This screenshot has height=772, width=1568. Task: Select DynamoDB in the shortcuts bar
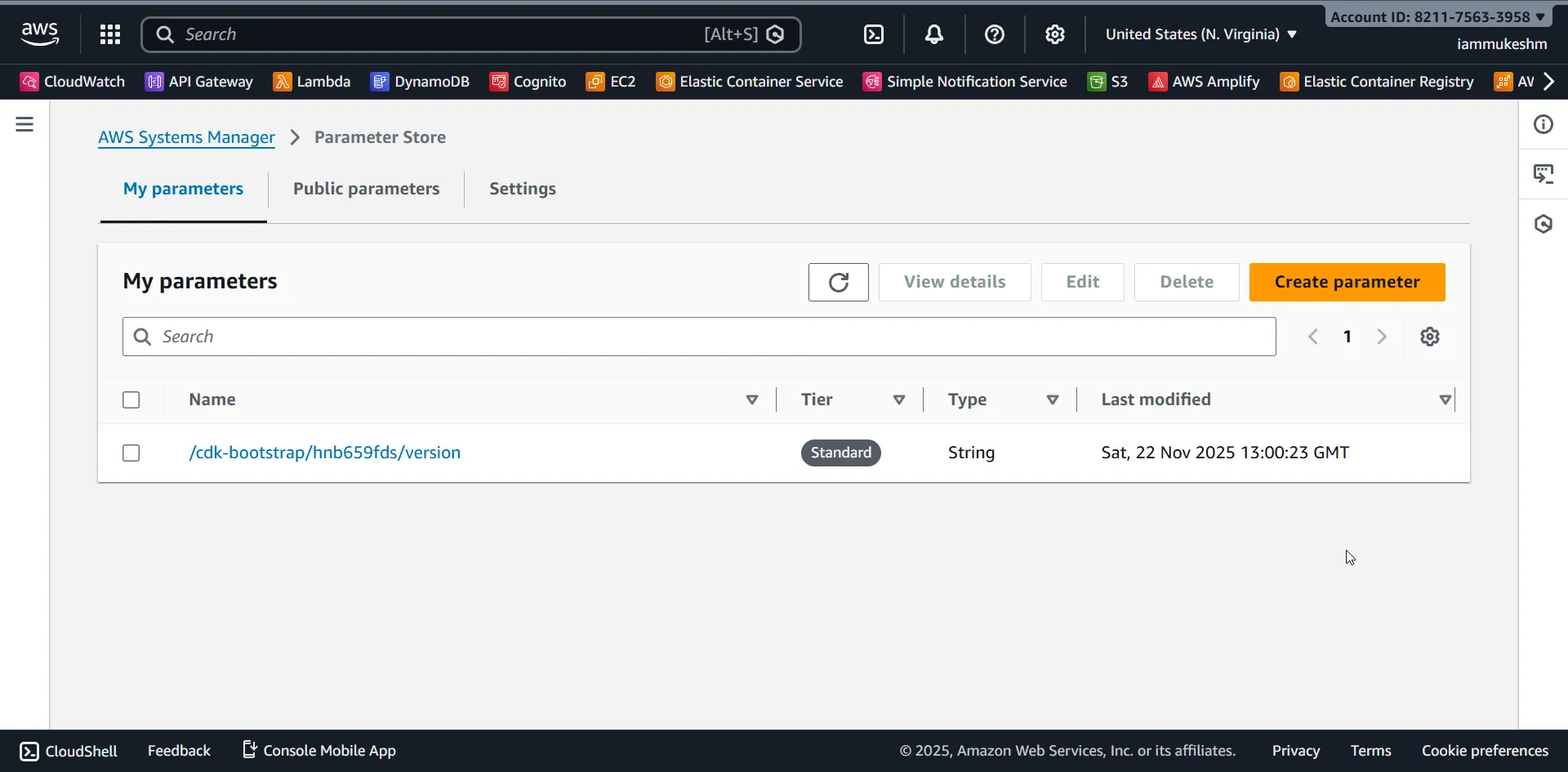click(420, 81)
